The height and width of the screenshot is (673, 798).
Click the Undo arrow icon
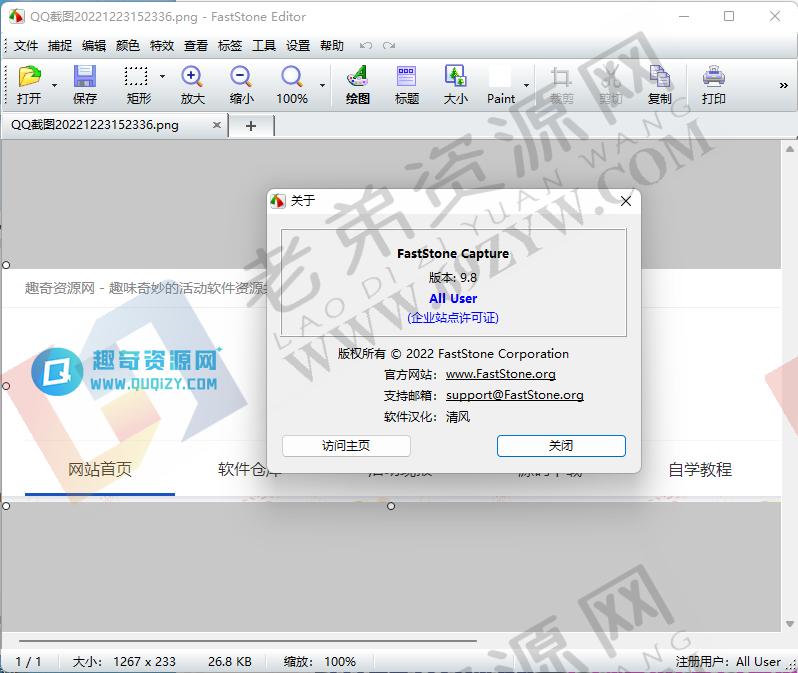(x=365, y=46)
